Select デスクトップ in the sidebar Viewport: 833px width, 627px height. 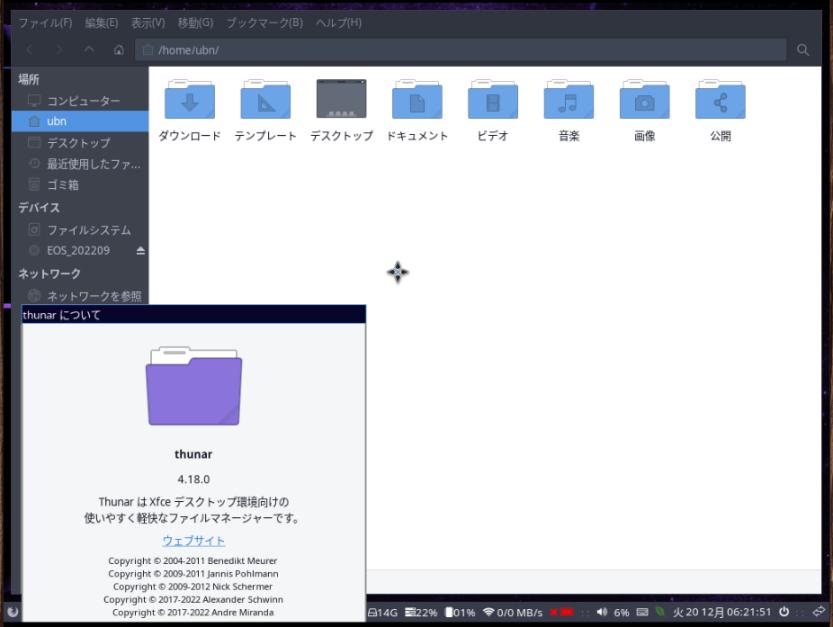(x=80, y=142)
